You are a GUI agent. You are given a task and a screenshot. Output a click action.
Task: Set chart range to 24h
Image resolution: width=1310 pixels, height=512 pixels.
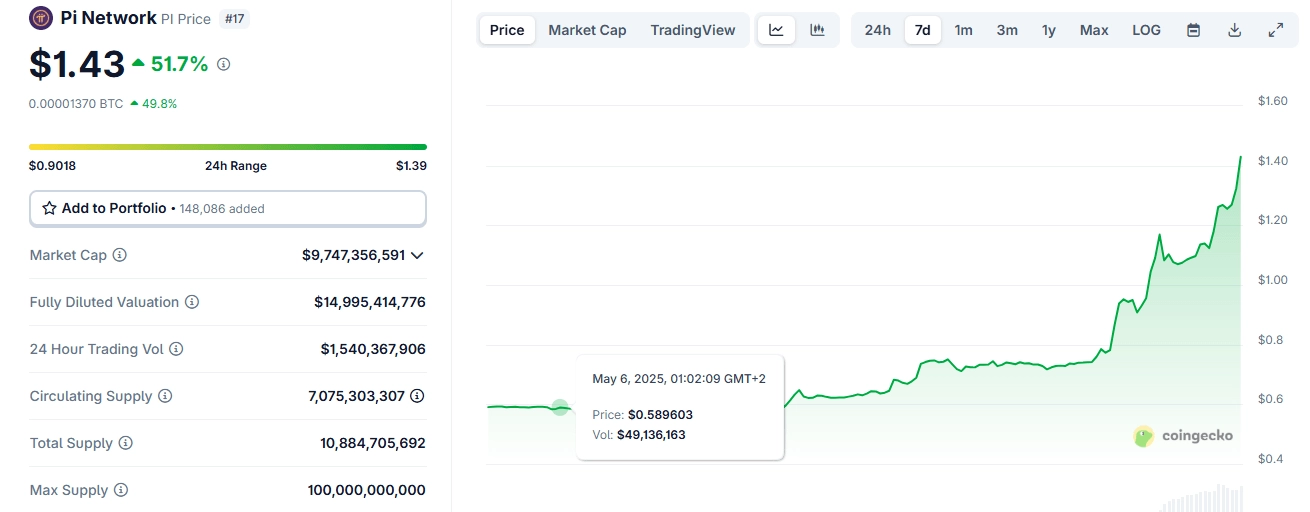(x=878, y=30)
